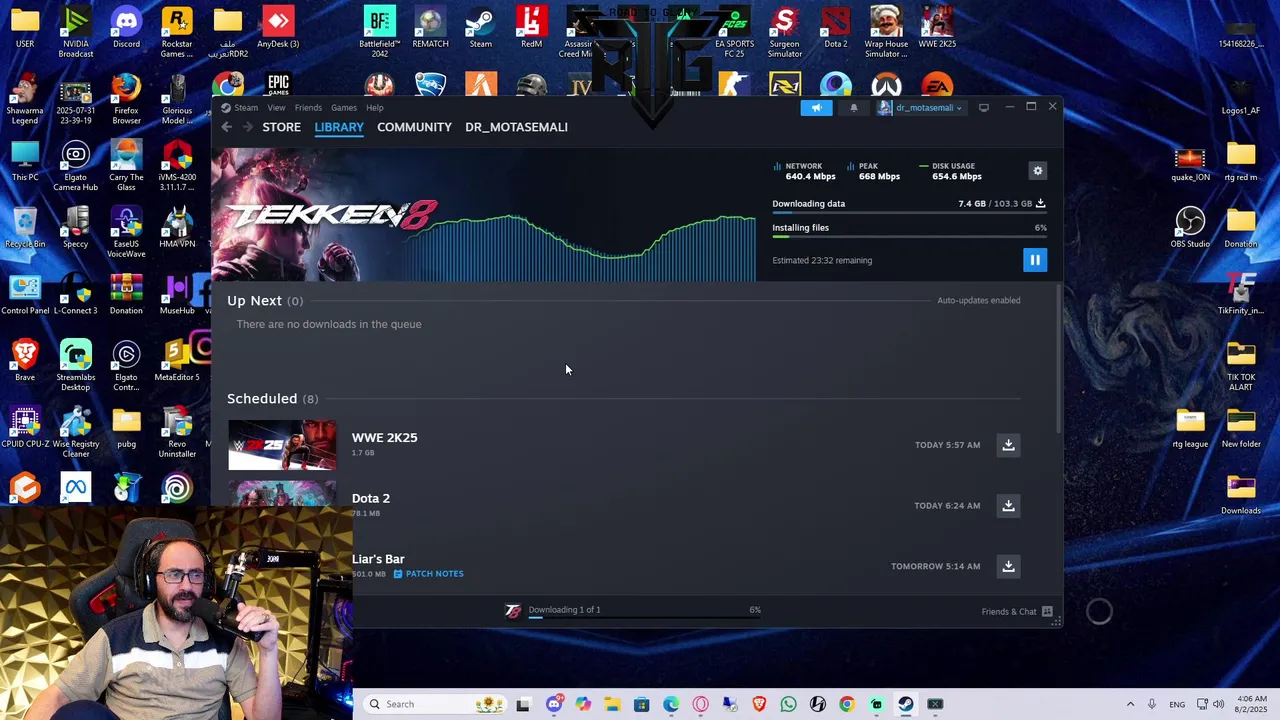This screenshot has height=720, width=1280.
Task: Open Liar's Bar PATCH NOTES link
Action: (x=428, y=574)
